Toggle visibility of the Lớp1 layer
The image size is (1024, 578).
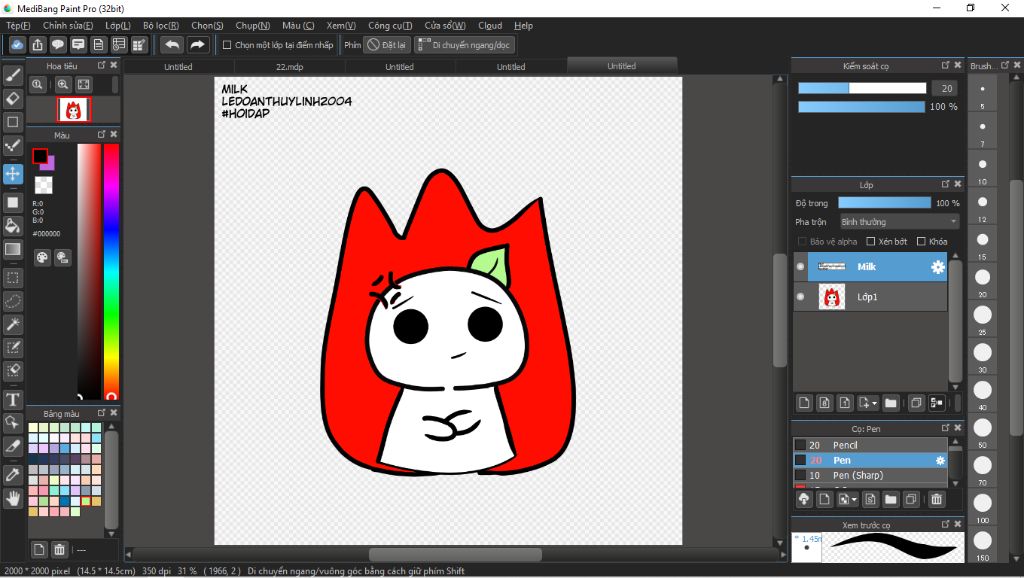coord(801,297)
